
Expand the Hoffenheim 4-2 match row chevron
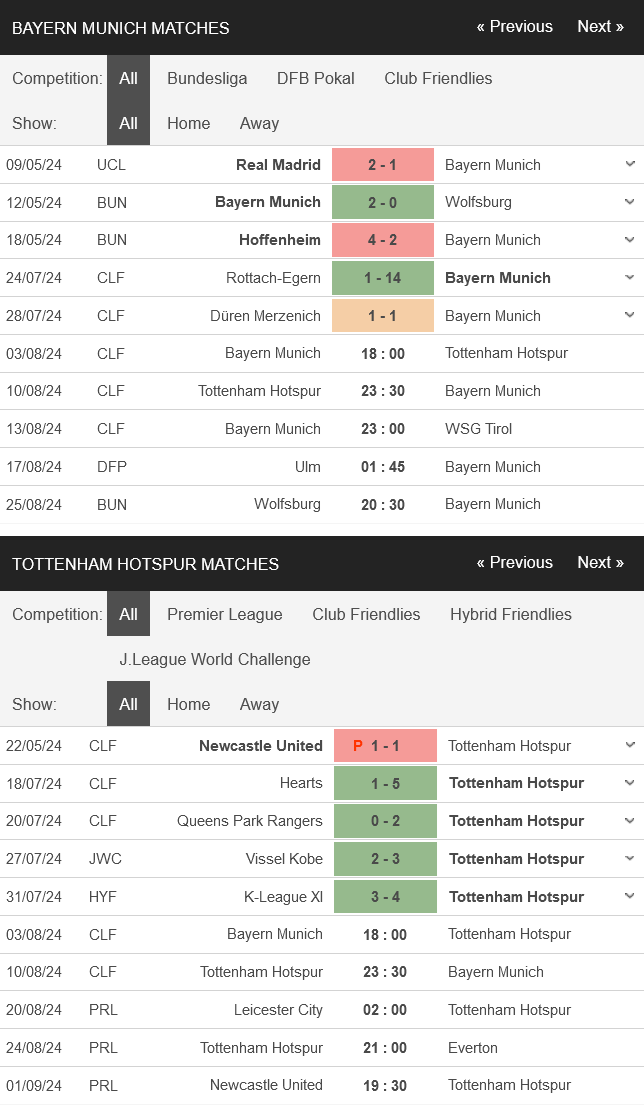pos(630,240)
